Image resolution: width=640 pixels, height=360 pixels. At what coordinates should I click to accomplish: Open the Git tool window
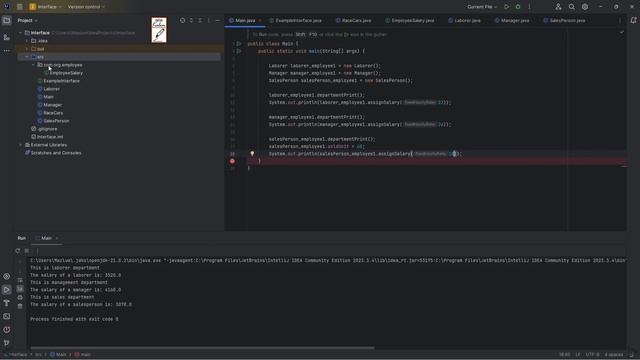[x=7, y=343]
